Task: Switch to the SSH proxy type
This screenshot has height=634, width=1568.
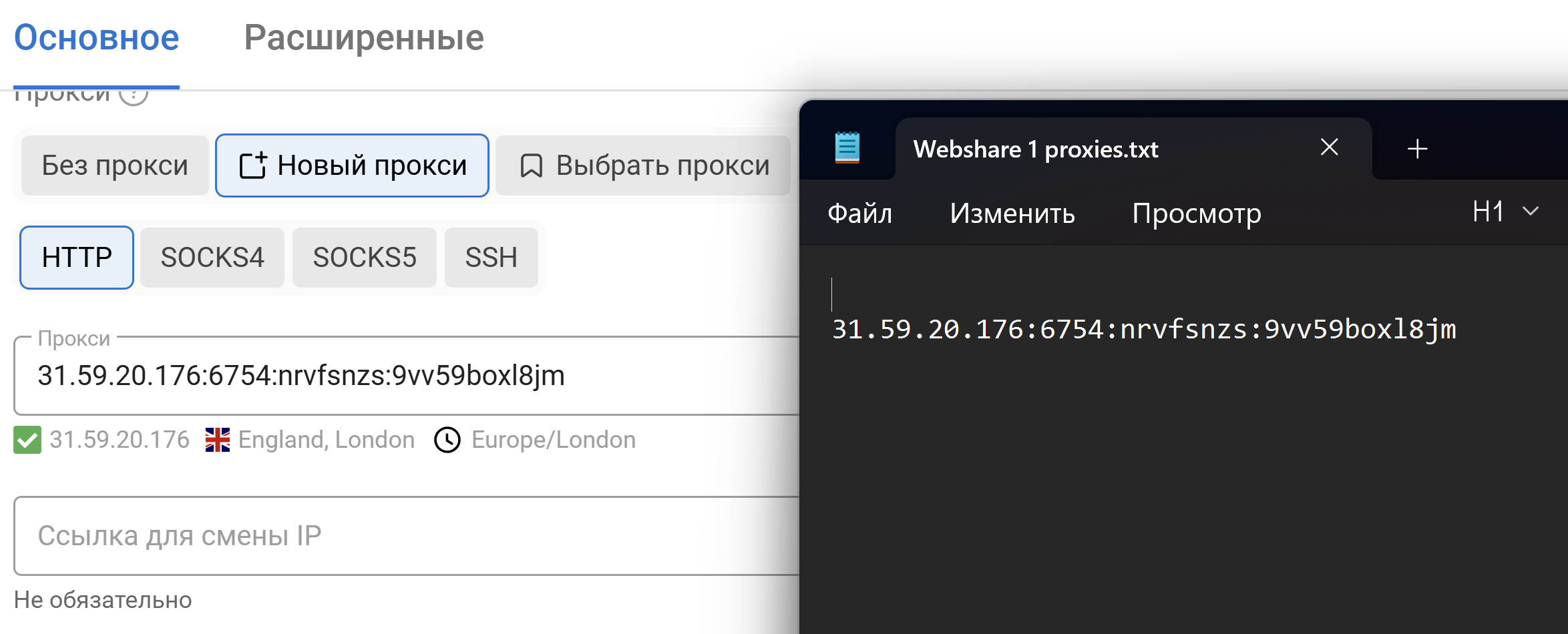Action: (491, 257)
